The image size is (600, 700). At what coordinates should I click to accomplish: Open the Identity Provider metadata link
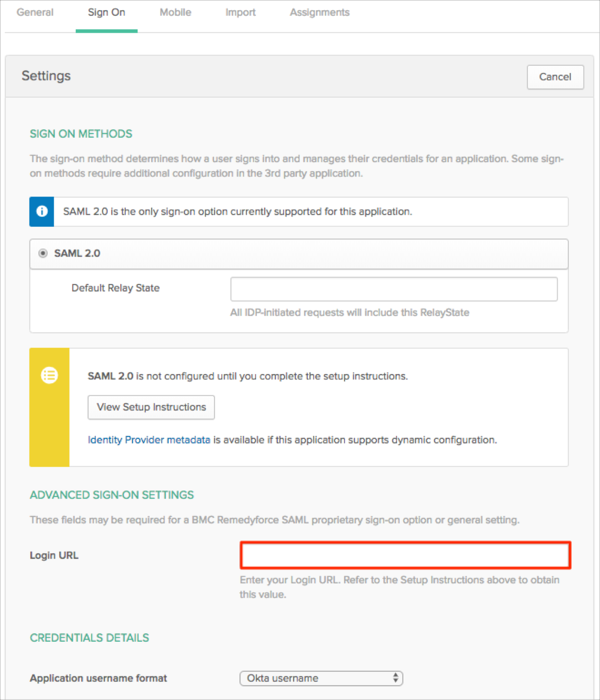149,440
